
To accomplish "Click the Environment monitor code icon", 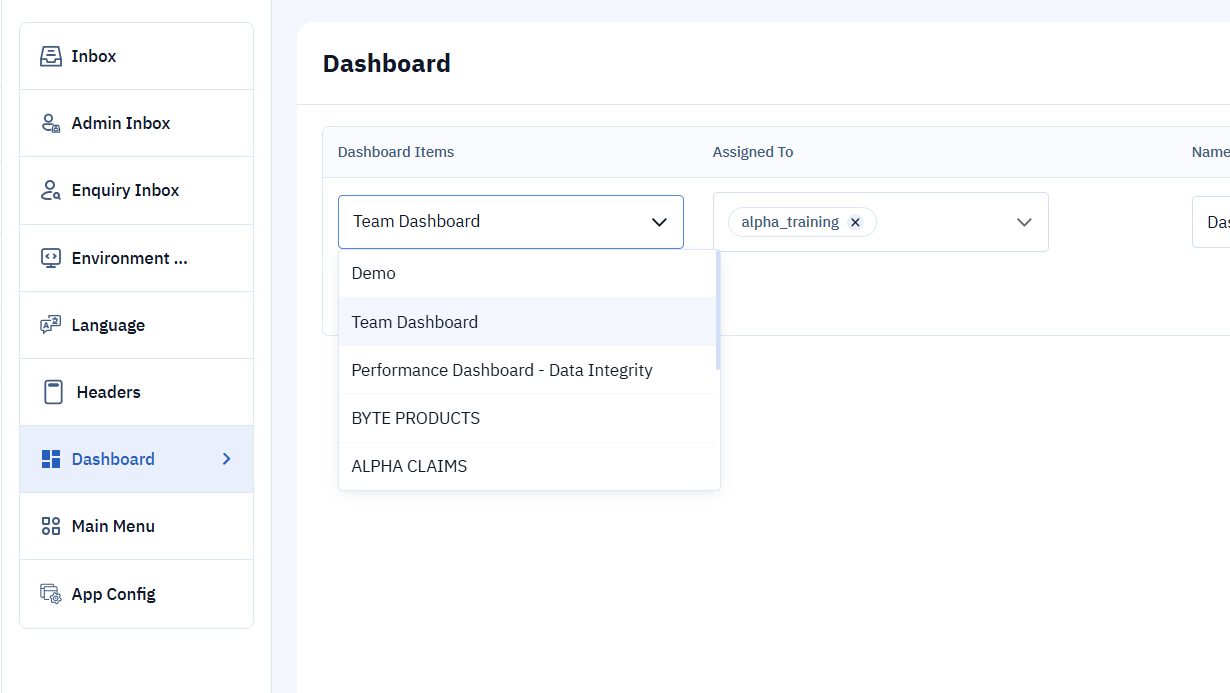I will pyautogui.click(x=50, y=258).
